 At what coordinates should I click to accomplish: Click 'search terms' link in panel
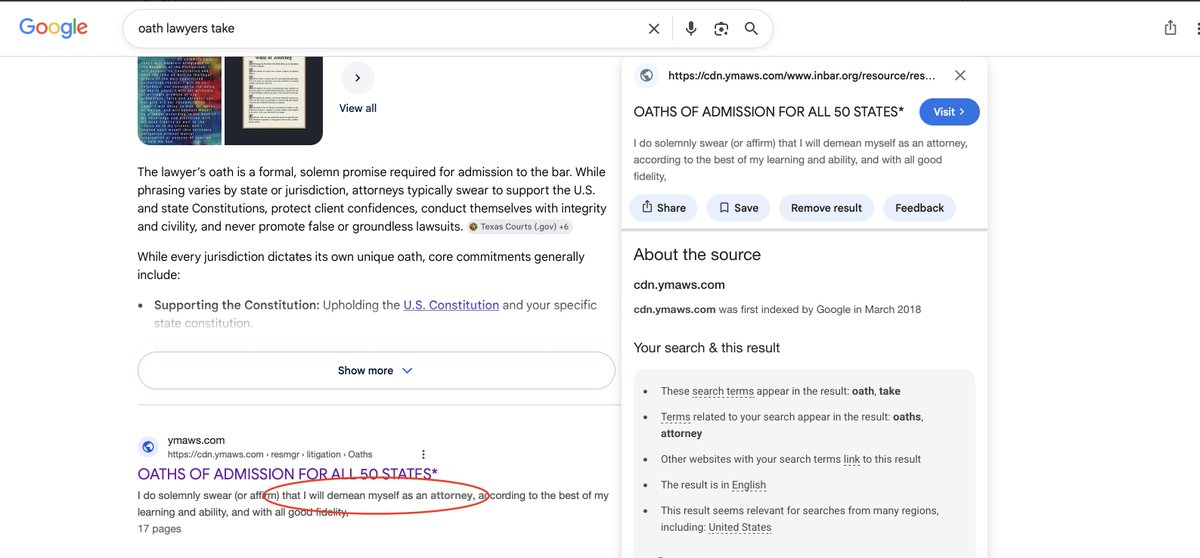[x=723, y=391]
